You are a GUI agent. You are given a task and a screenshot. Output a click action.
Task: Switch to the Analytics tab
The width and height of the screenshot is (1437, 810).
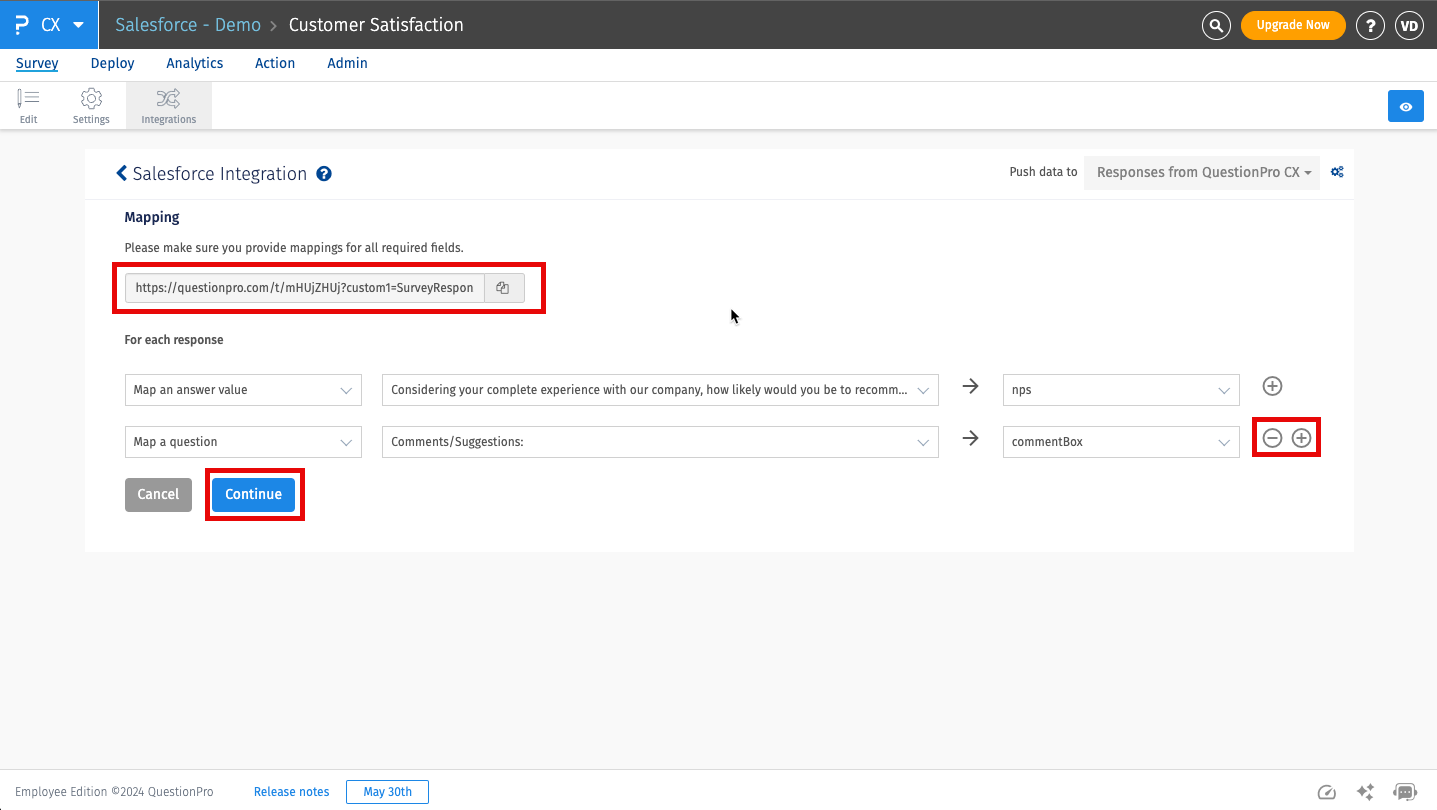point(194,63)
